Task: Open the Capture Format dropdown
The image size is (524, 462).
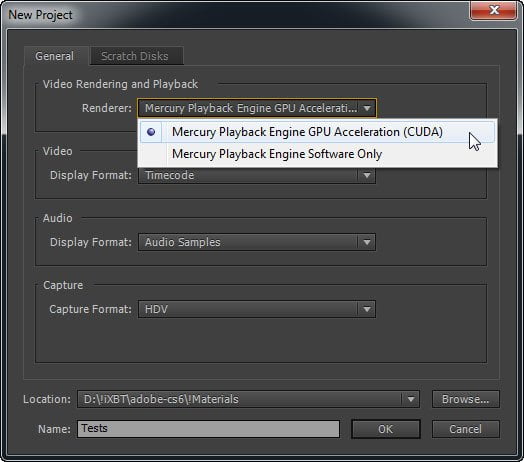Action: [257, 309]
